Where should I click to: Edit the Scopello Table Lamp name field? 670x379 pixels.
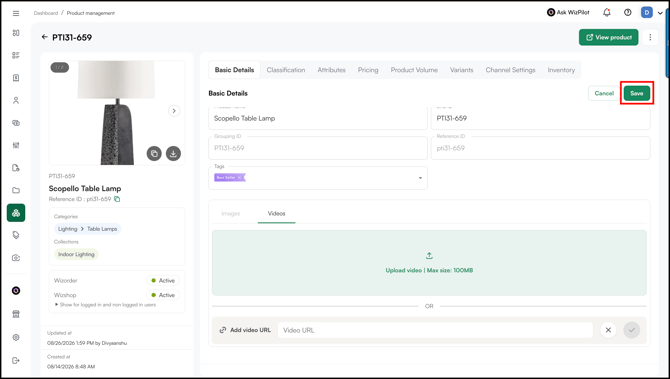[x=317, y=118]
